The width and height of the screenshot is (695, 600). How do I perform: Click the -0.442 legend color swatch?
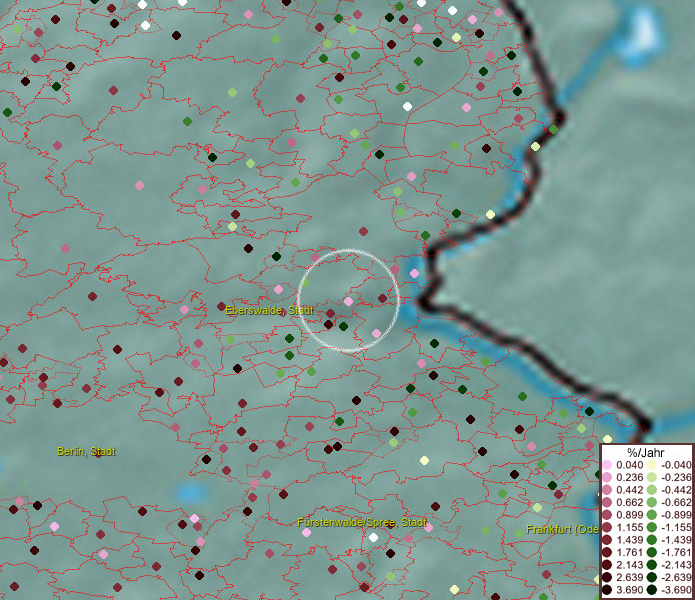point(652,490)
